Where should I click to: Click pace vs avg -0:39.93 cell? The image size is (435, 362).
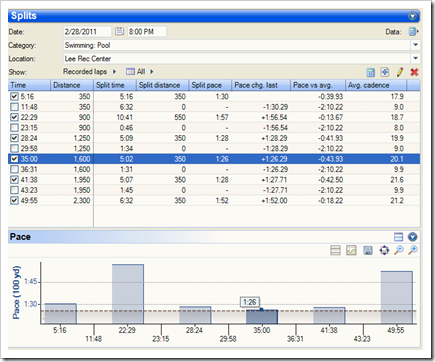(x=330, y=97)
